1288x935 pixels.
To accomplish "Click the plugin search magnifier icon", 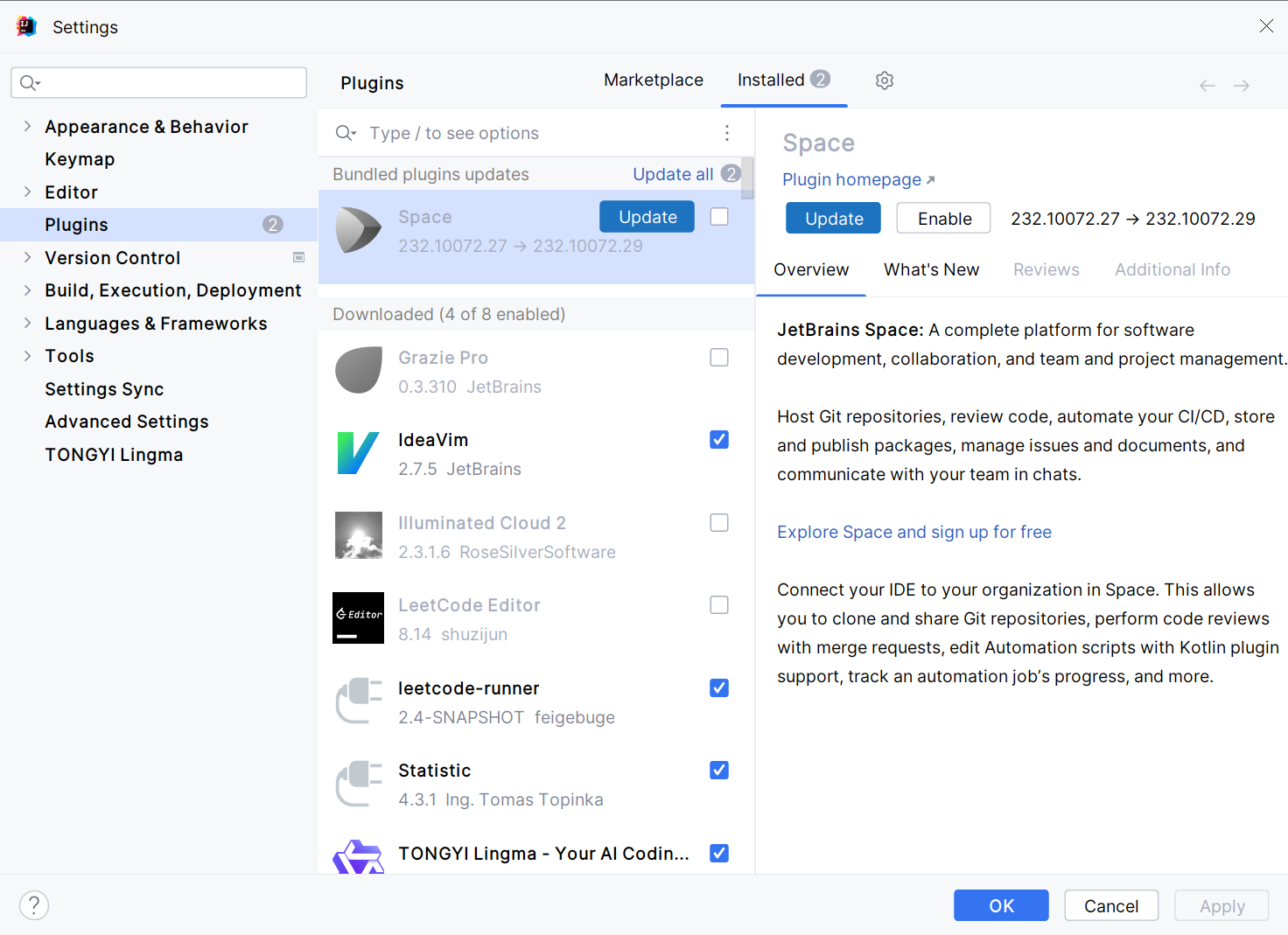I will point(346,133).
